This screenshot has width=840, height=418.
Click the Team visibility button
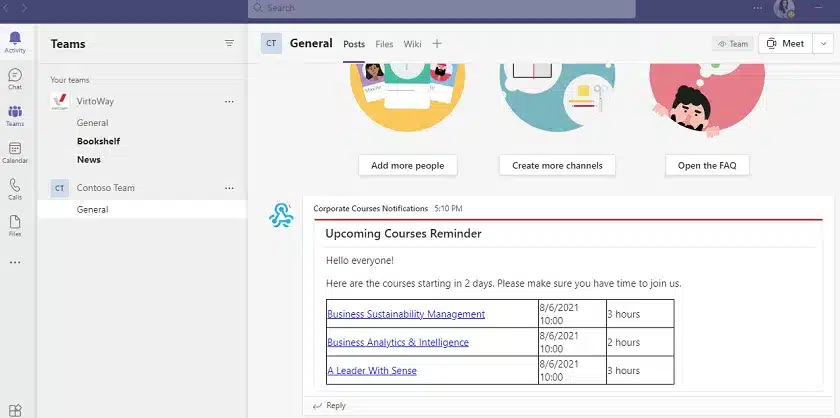click(733, 44)
